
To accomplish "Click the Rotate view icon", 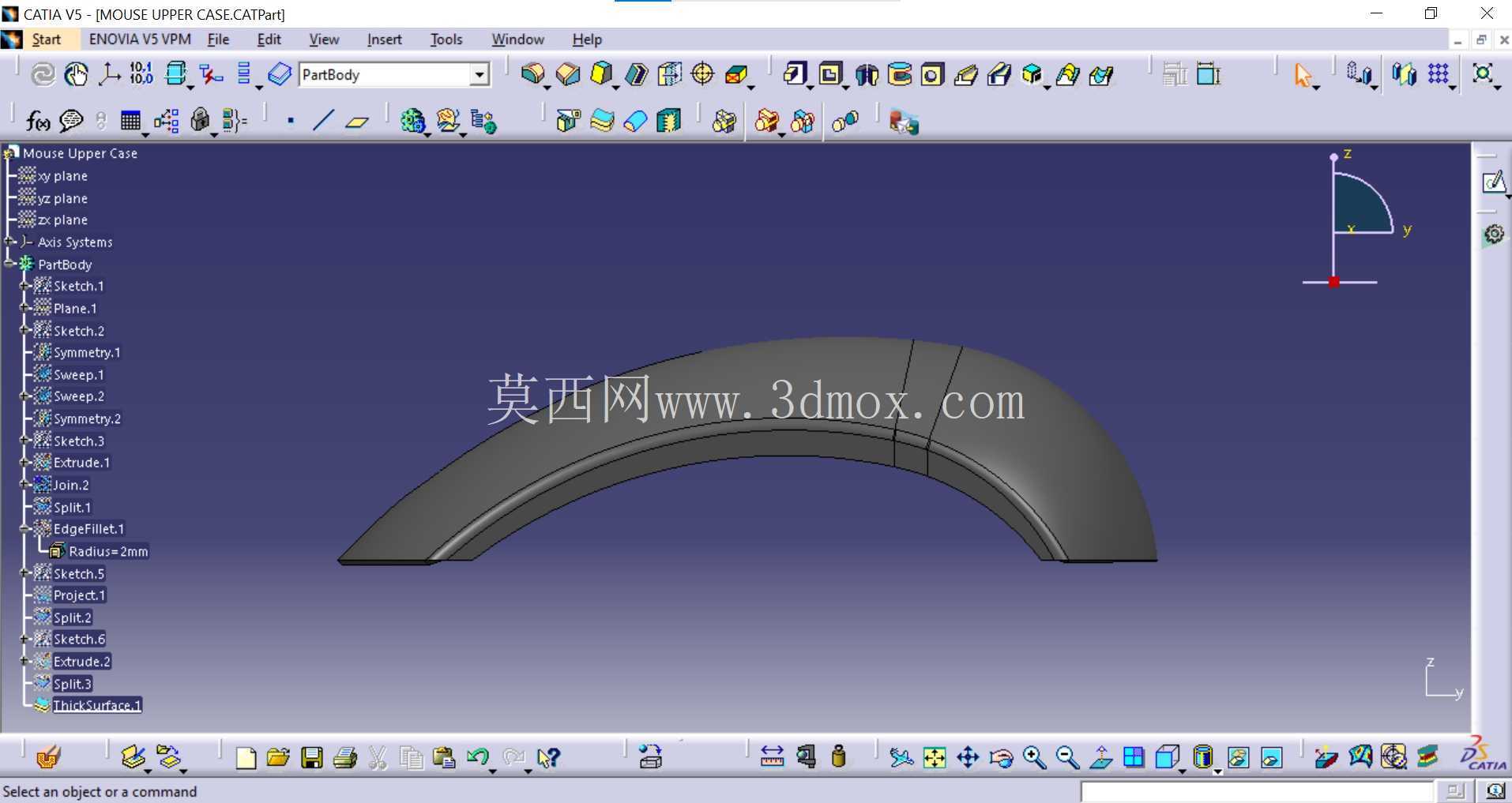I will pyautogui.click(x=1001, y=757).
